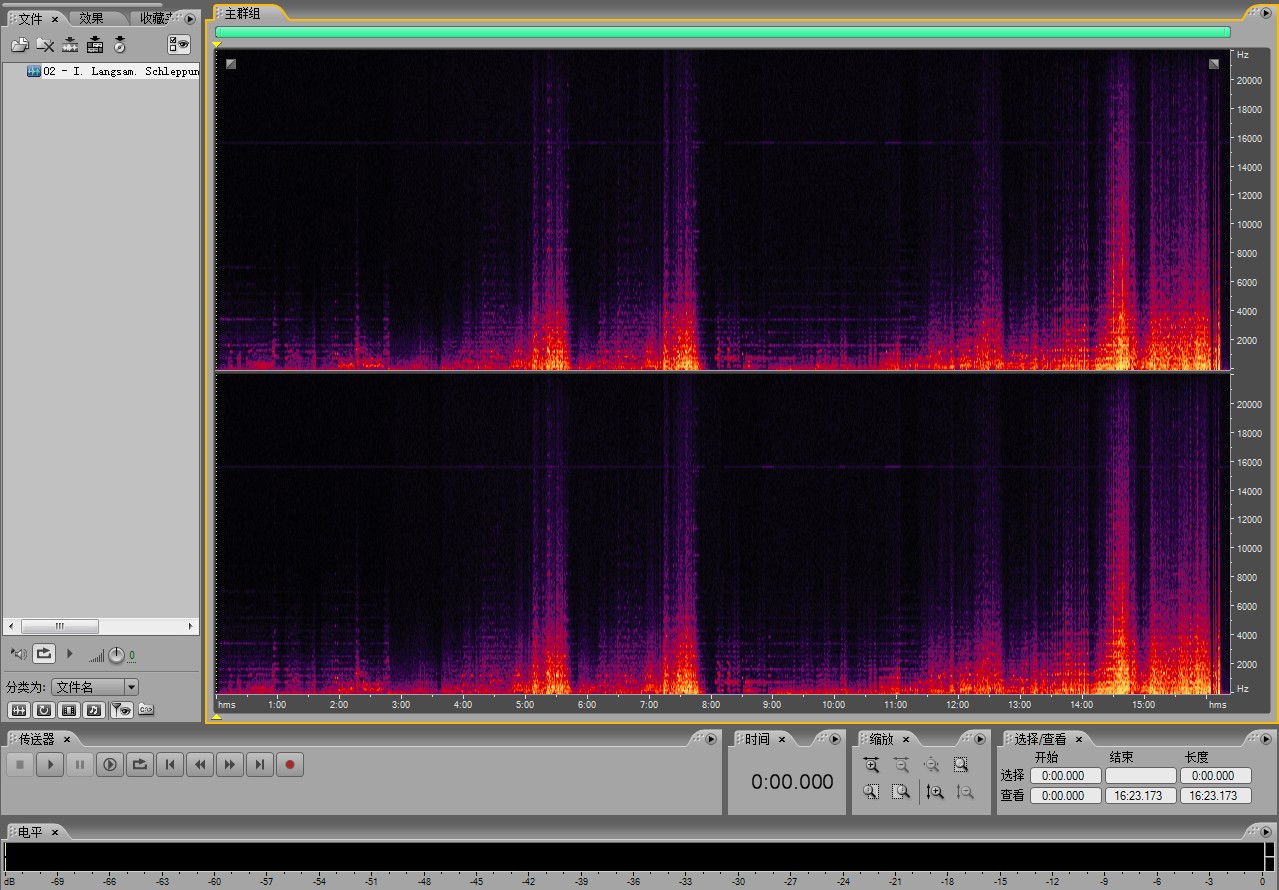Image resolution: width=1279 pixels, height=890 pixels.
Task: Click the file list horizontal scrollbar thumb
Action: click(59, 626)
